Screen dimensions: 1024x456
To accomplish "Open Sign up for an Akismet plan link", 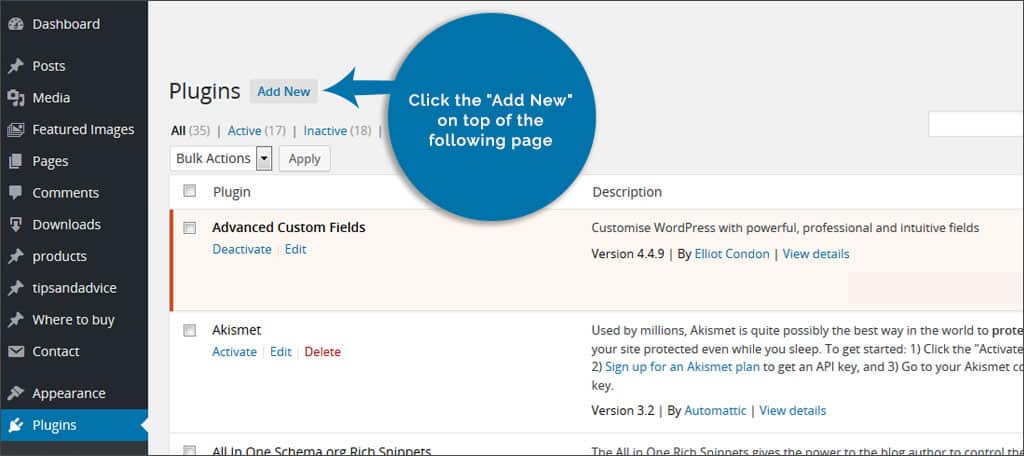I will 682,366.
